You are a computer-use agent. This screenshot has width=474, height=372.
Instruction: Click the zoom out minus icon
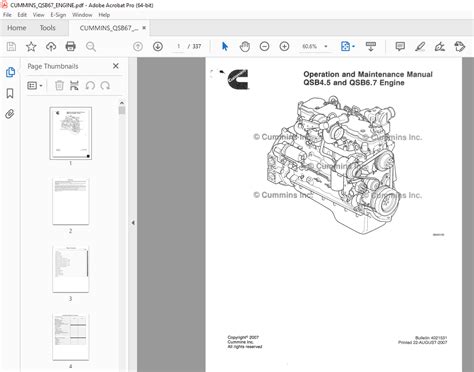coord(264,46)
